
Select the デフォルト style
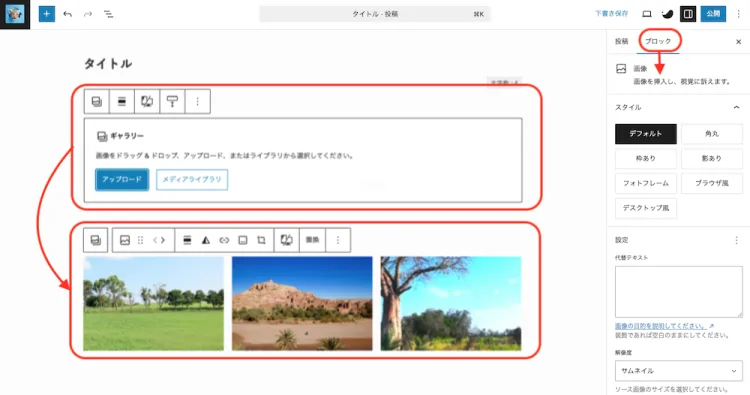click(x=646, y=134)
